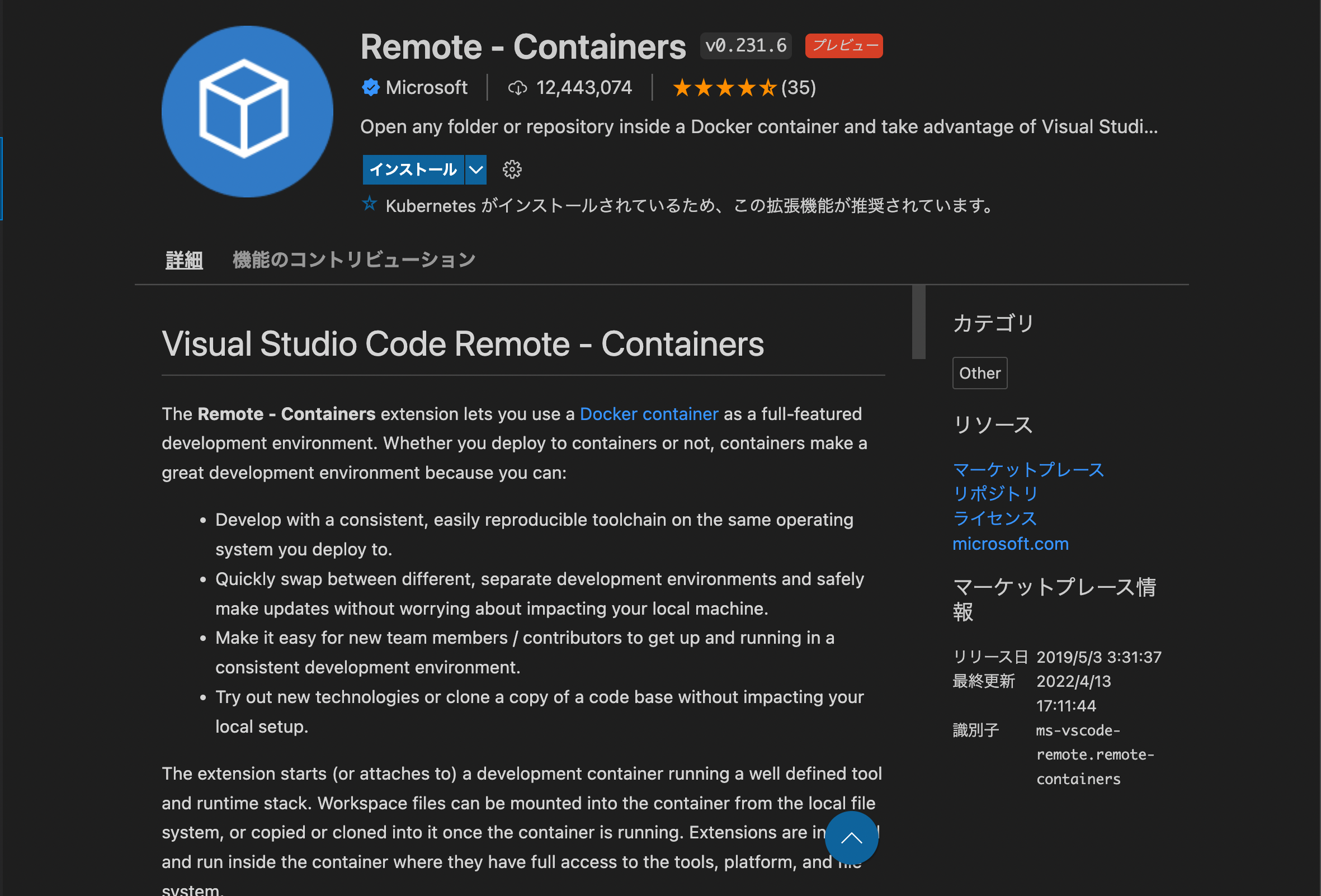Click the download count cloud icon
This screenshot has height=896, width=1321.
[x=517, y=87]
